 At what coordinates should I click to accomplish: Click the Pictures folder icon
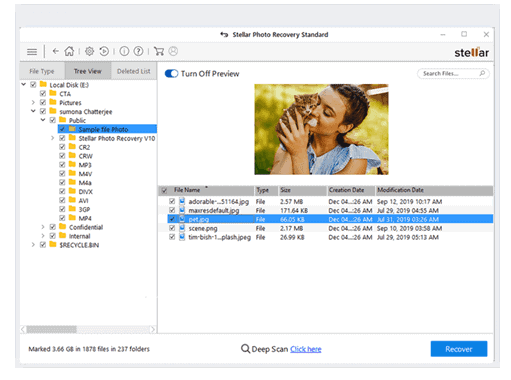click(53, 102)
